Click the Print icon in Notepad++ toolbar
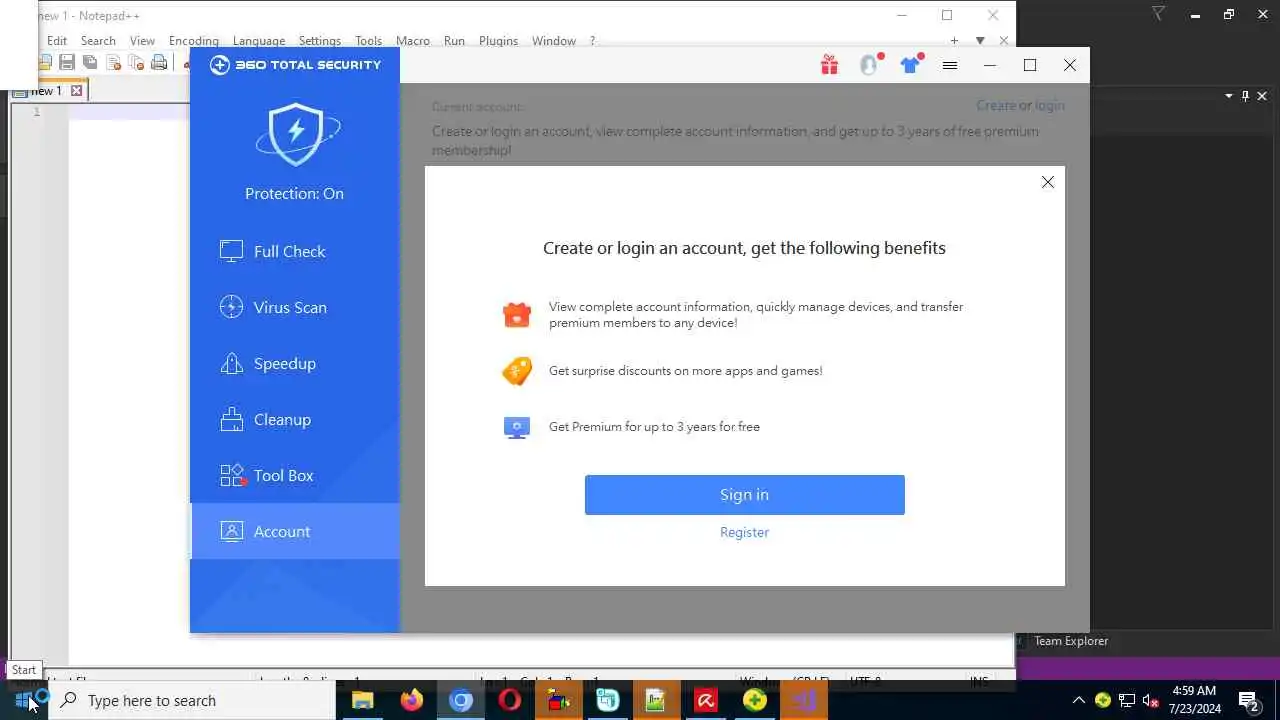Viewport: 1280px width, 720px height. (x=159, y=63)
